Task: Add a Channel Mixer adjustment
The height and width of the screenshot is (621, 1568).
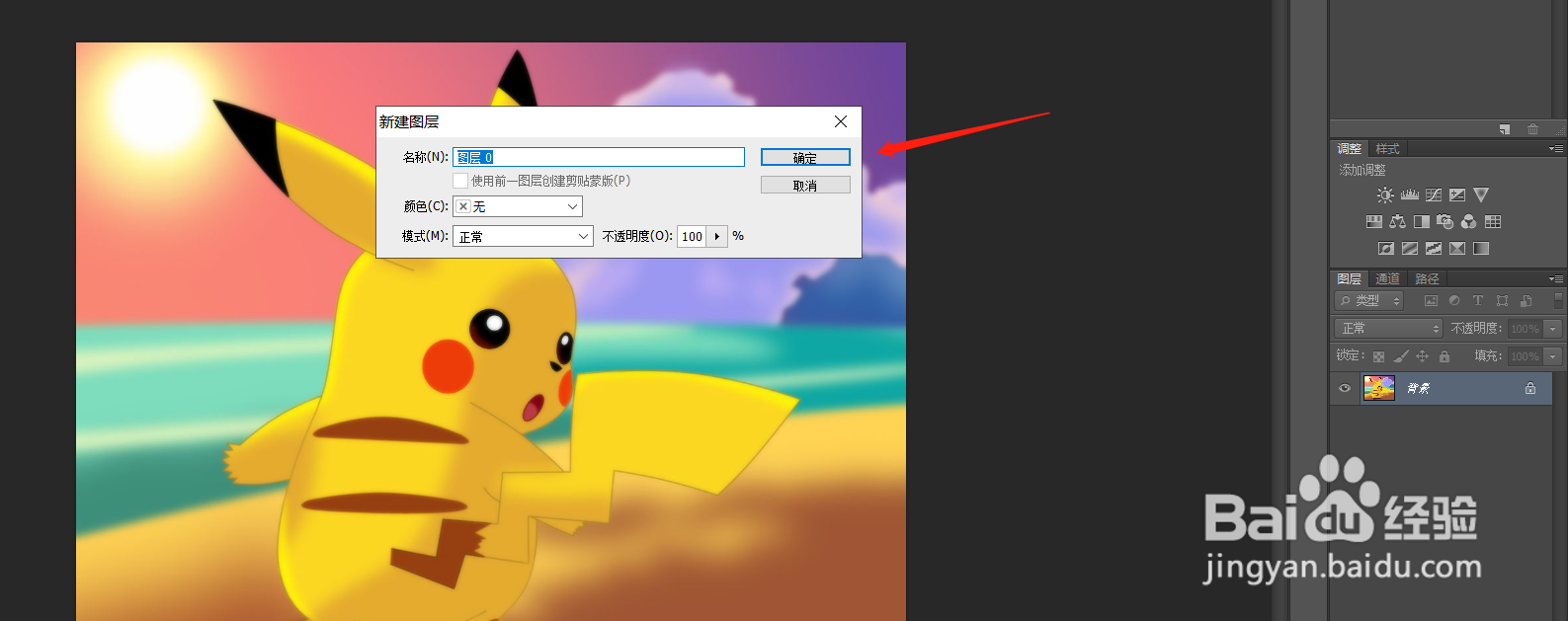Action: (x=1469, y=222)
